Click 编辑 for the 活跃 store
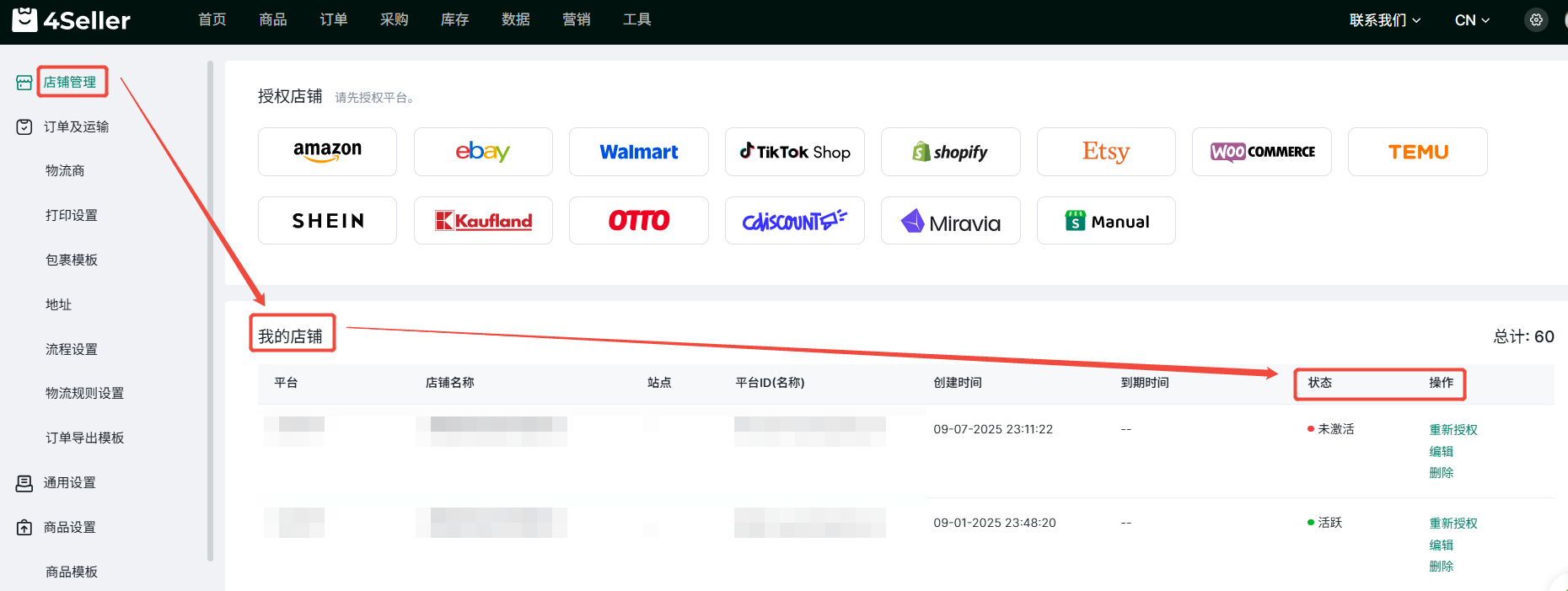This screenshot has height=591, width=1568. click(x=1442, y=545)
